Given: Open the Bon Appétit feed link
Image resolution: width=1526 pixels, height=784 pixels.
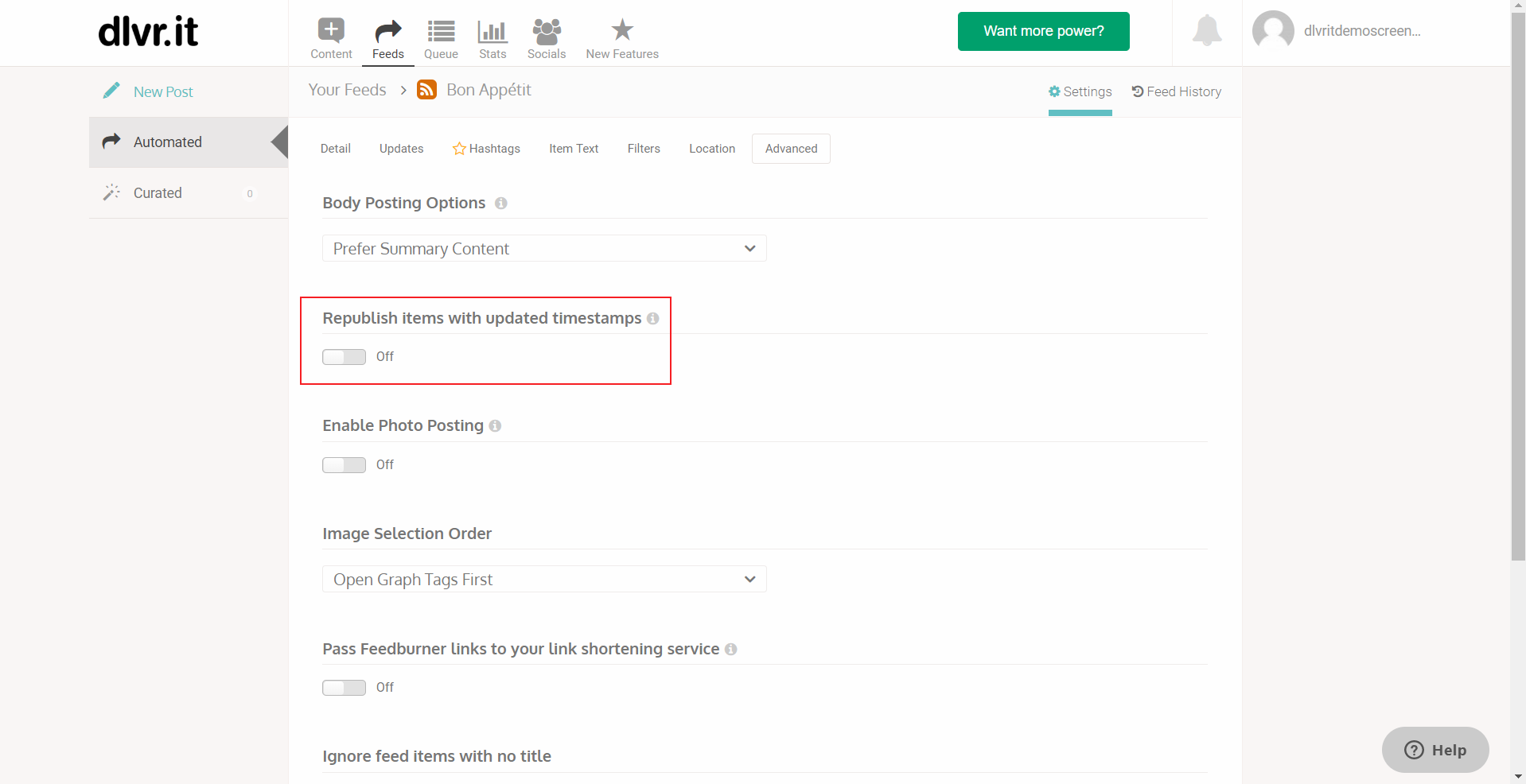Looking at the screenshot, I should 489,90.
